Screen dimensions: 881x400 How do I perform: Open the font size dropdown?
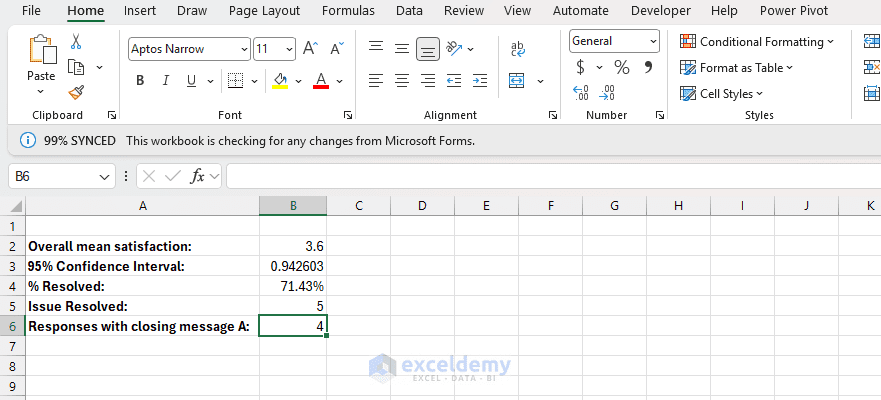pyautogui.click(x=289, y=49)
